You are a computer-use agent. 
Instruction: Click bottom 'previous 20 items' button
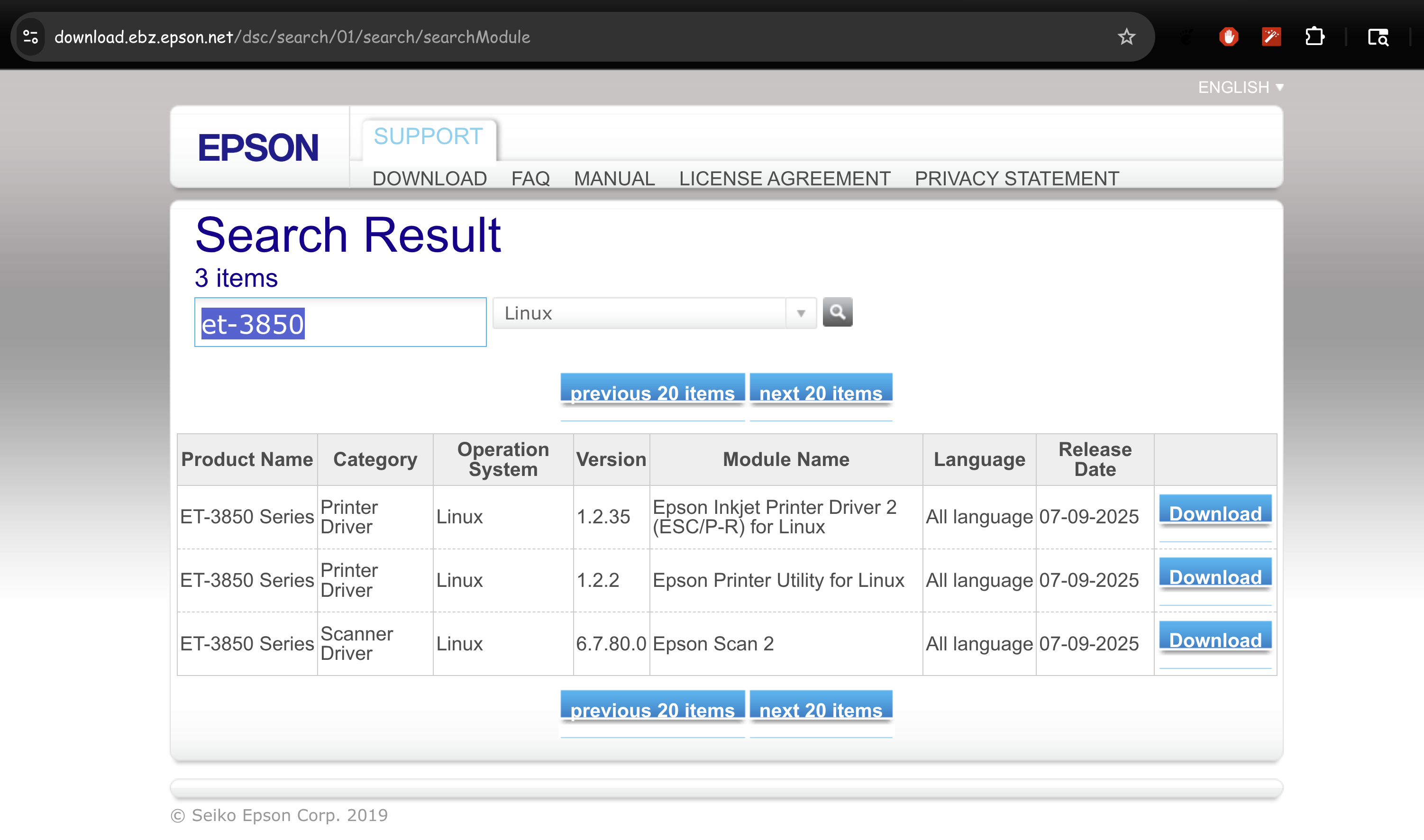[x=652, y=709]
